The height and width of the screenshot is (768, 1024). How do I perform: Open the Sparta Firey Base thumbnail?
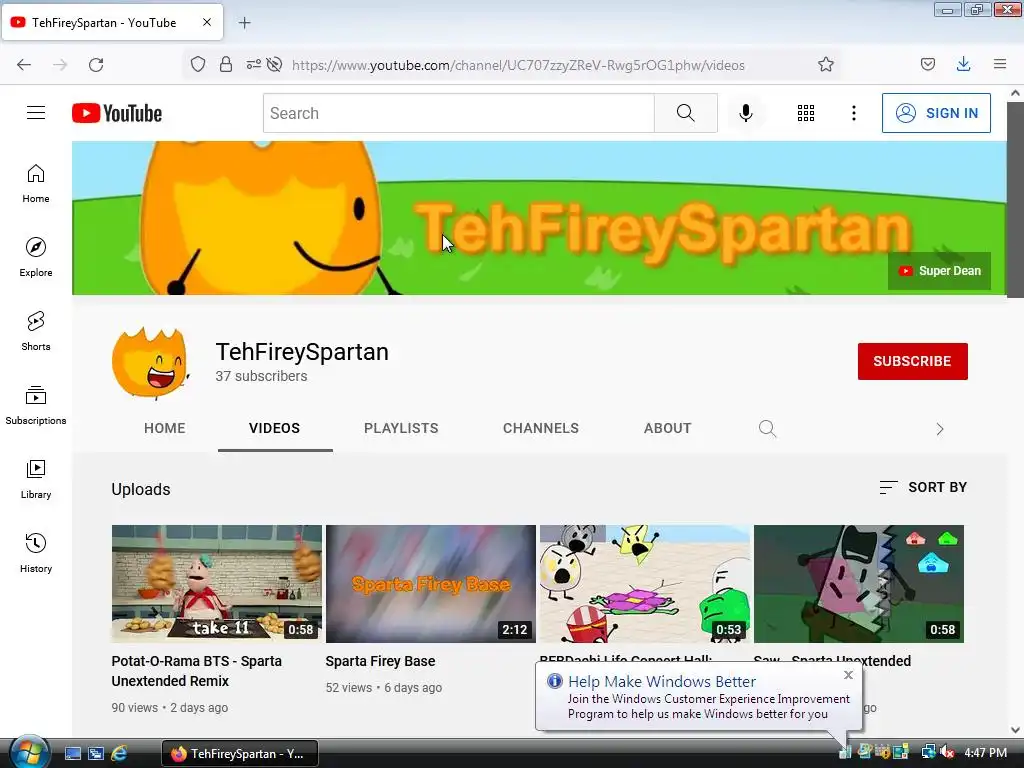pos(431,584)
